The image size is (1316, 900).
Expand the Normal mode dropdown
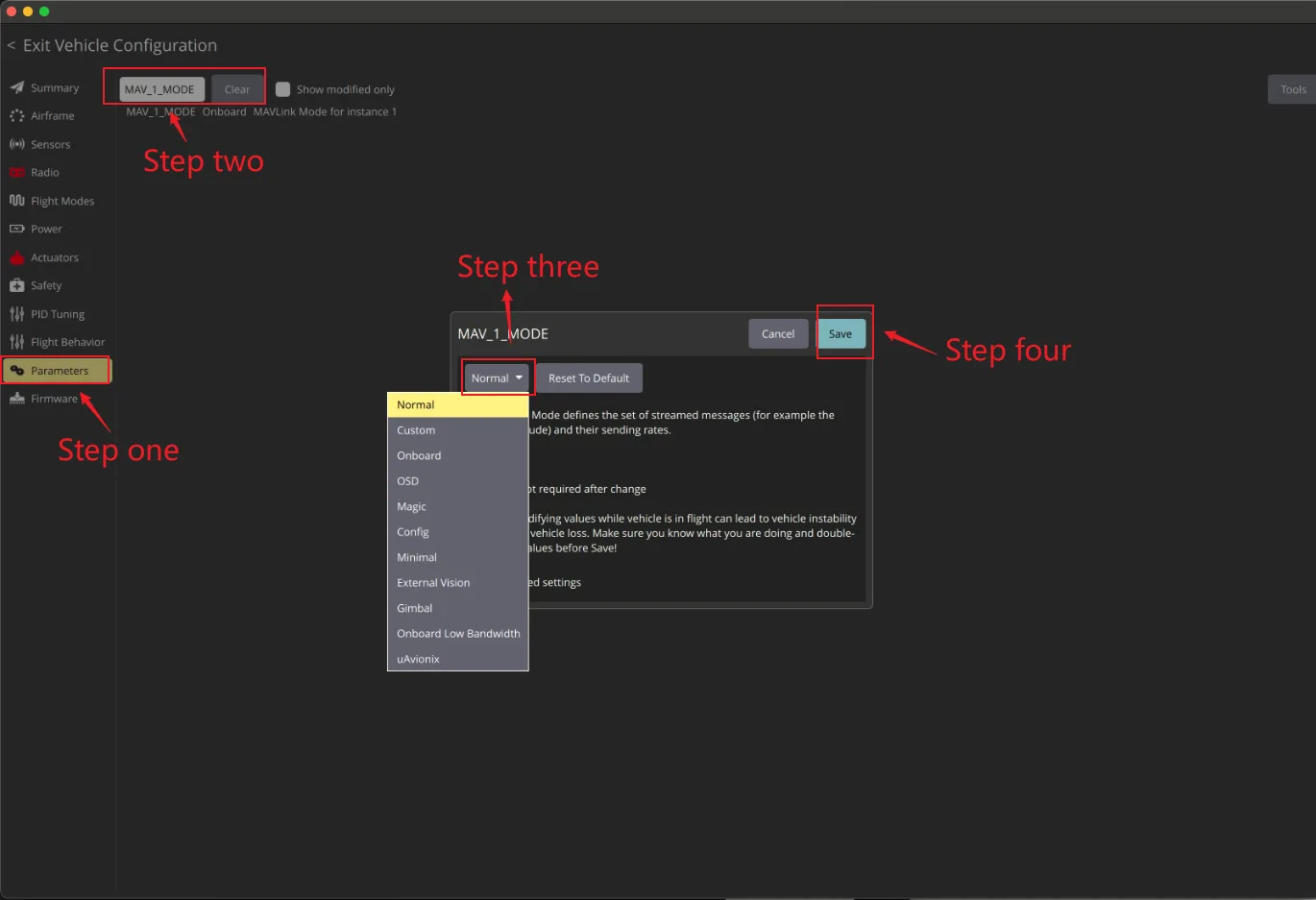pos(497,378)
